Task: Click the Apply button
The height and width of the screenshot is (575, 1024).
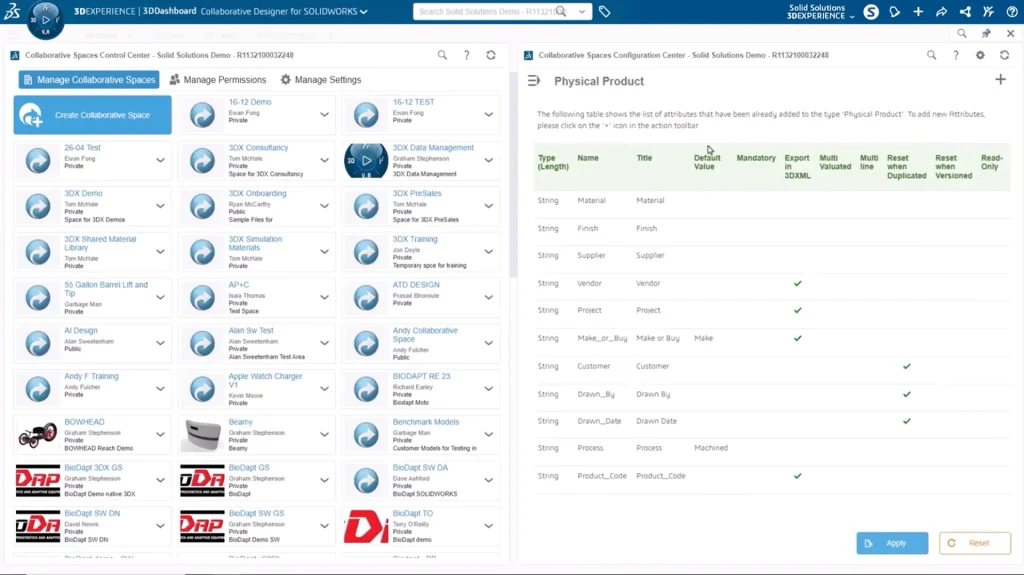Action: pos(892,543)
